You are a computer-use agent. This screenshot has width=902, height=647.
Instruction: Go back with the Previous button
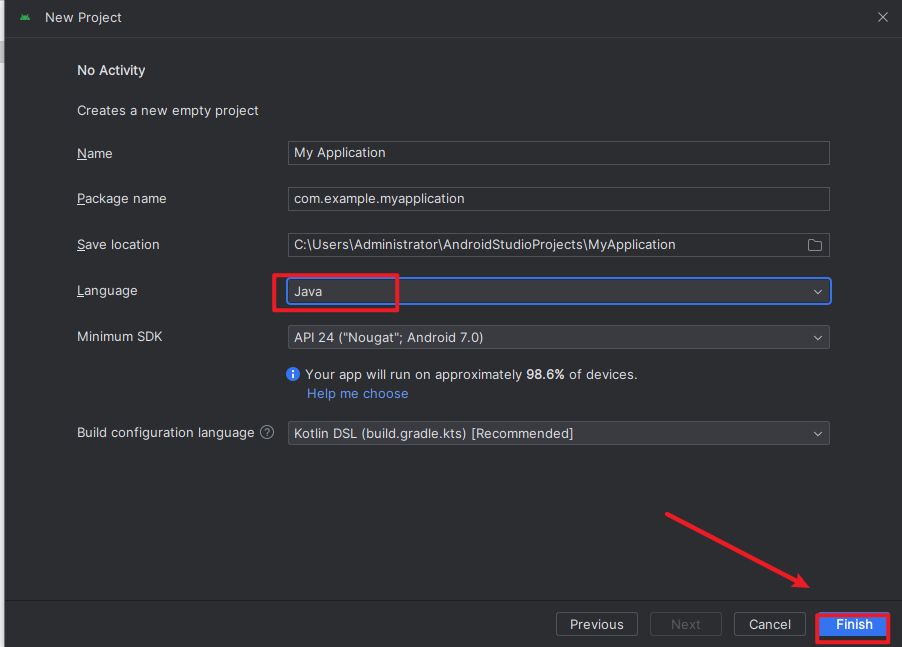[x=596, y=625]
